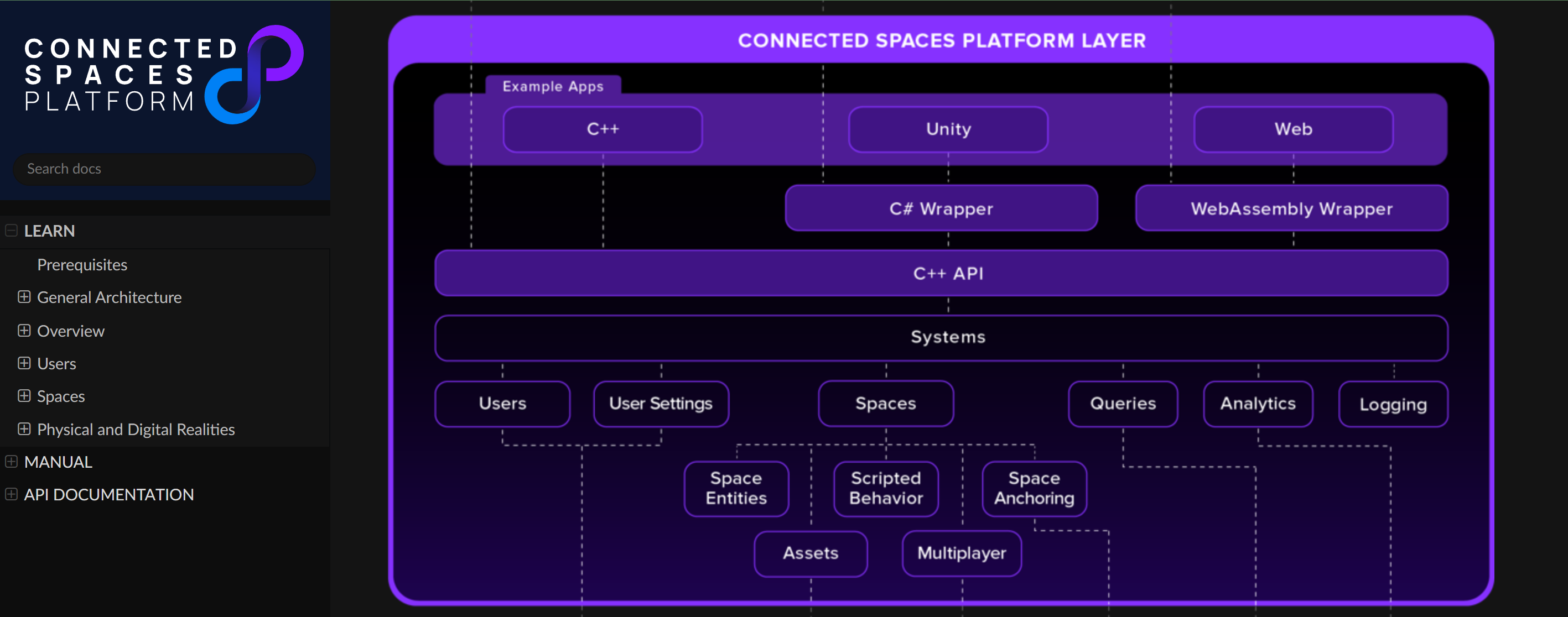
Task: Click the C++ API bar
Action: [942, 273]
